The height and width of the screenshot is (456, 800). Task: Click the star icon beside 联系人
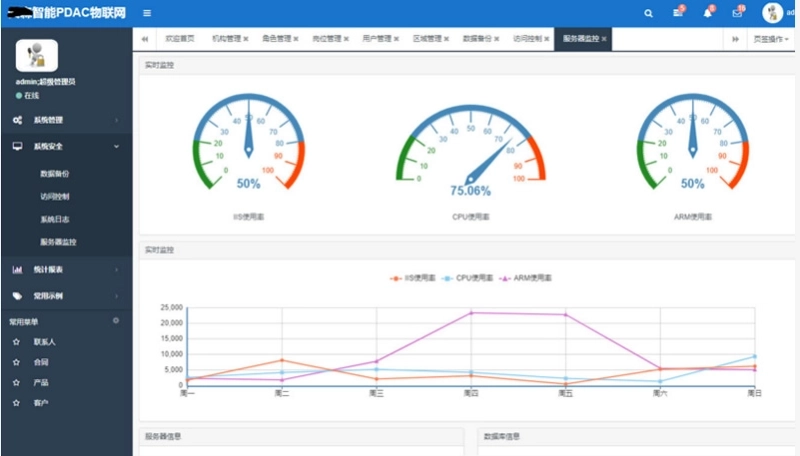tap(16, 342)
